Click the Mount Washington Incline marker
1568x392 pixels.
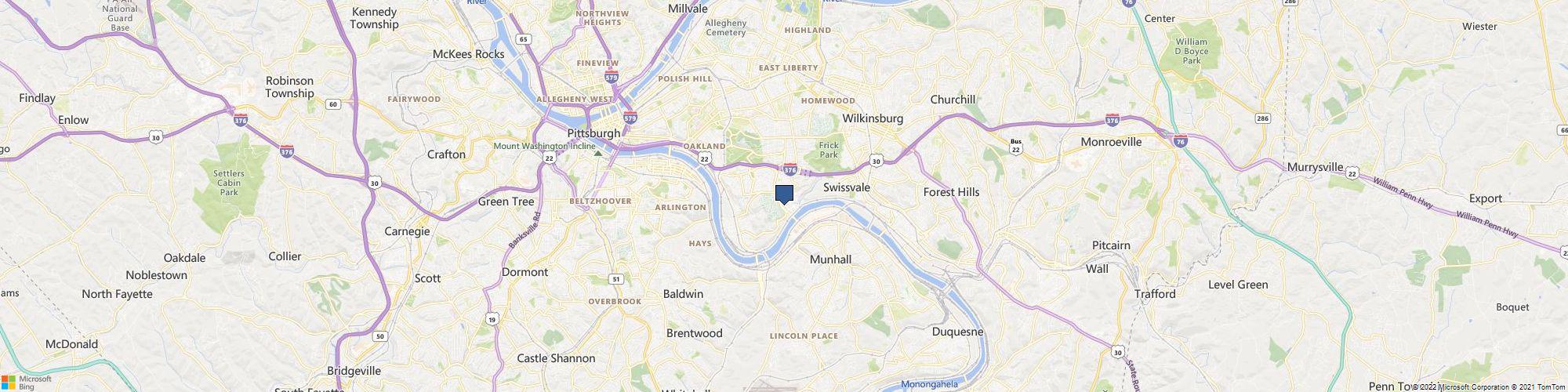598,154
